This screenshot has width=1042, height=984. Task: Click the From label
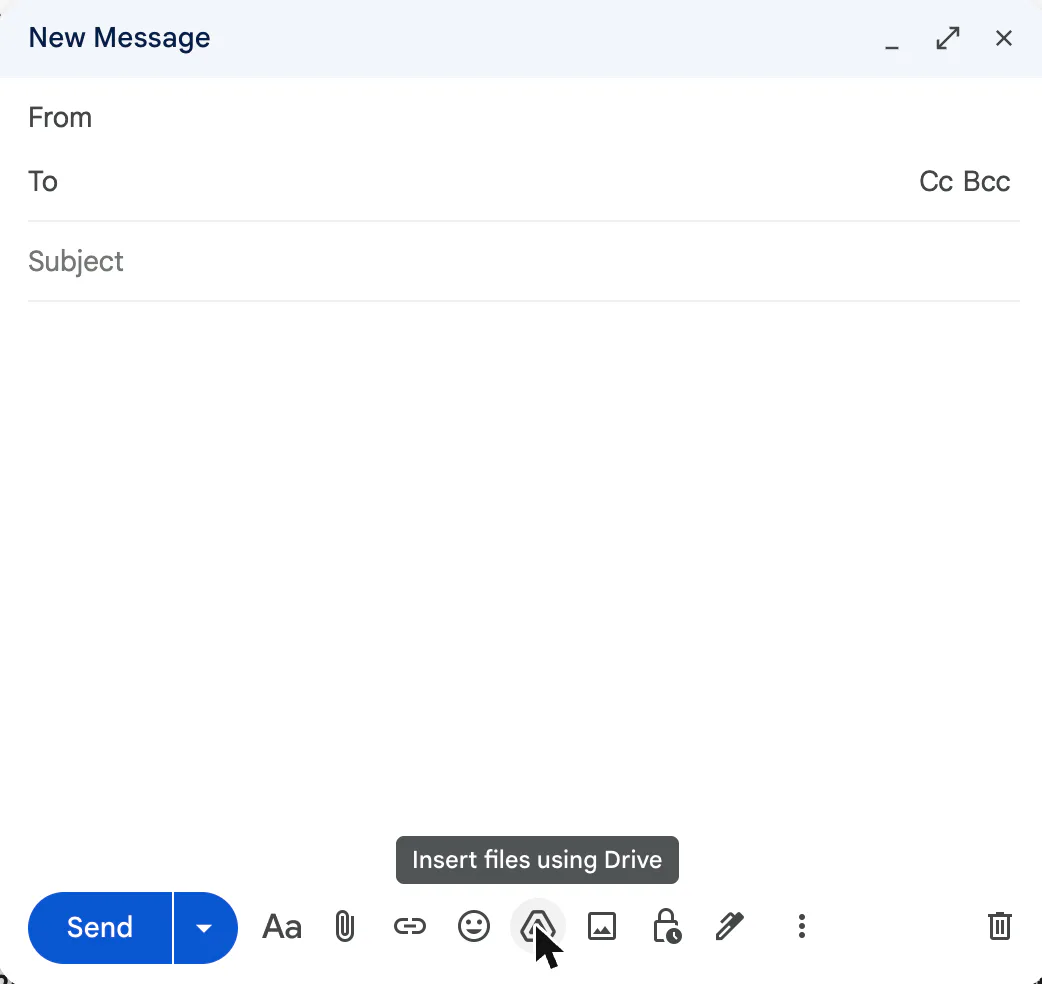point(60,118)
